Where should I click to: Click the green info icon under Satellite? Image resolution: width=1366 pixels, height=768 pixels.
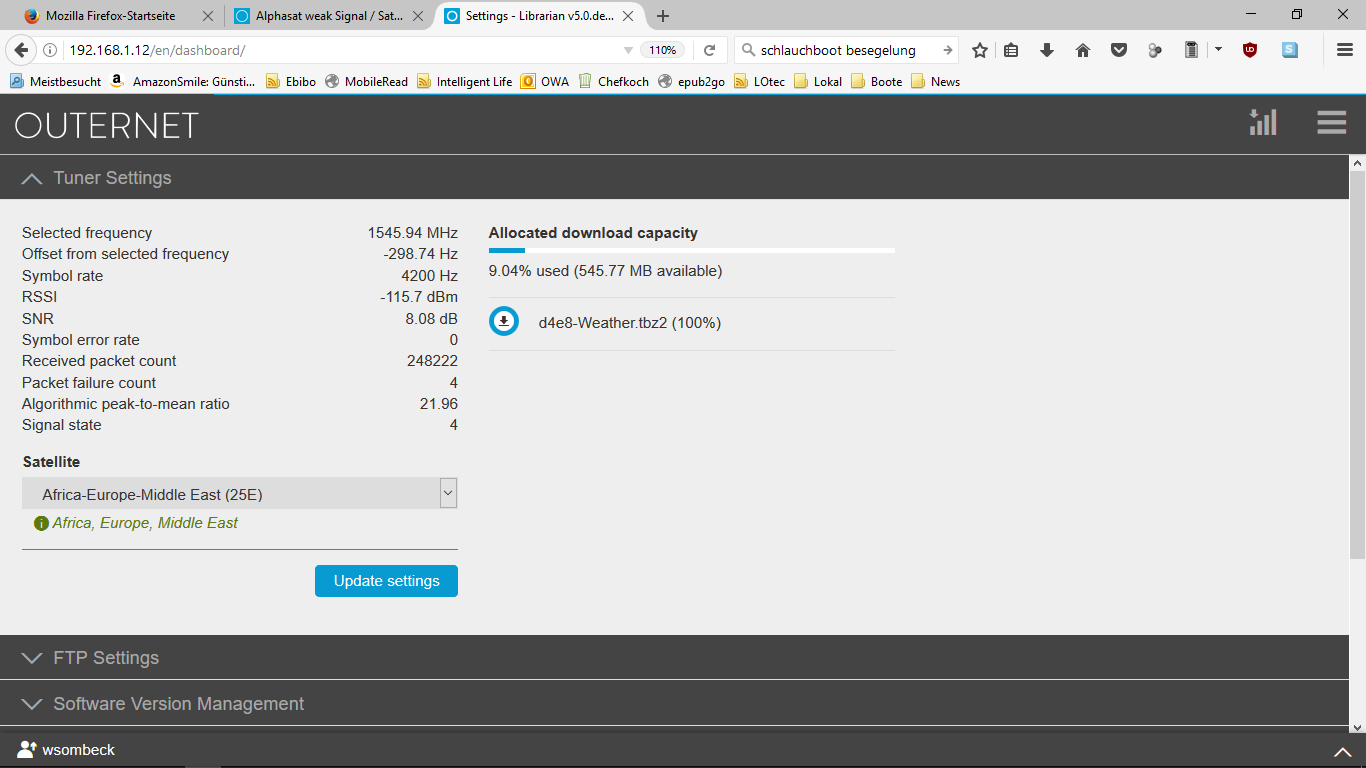(41, 523)
